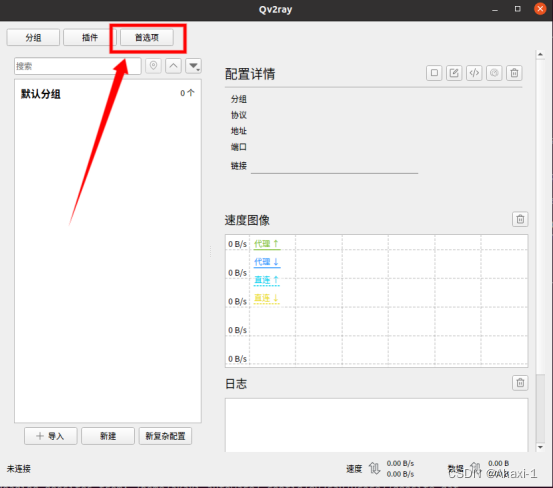Clear the 日志 log with trash icon
The image size is (553, 488).
click(520, 383)
